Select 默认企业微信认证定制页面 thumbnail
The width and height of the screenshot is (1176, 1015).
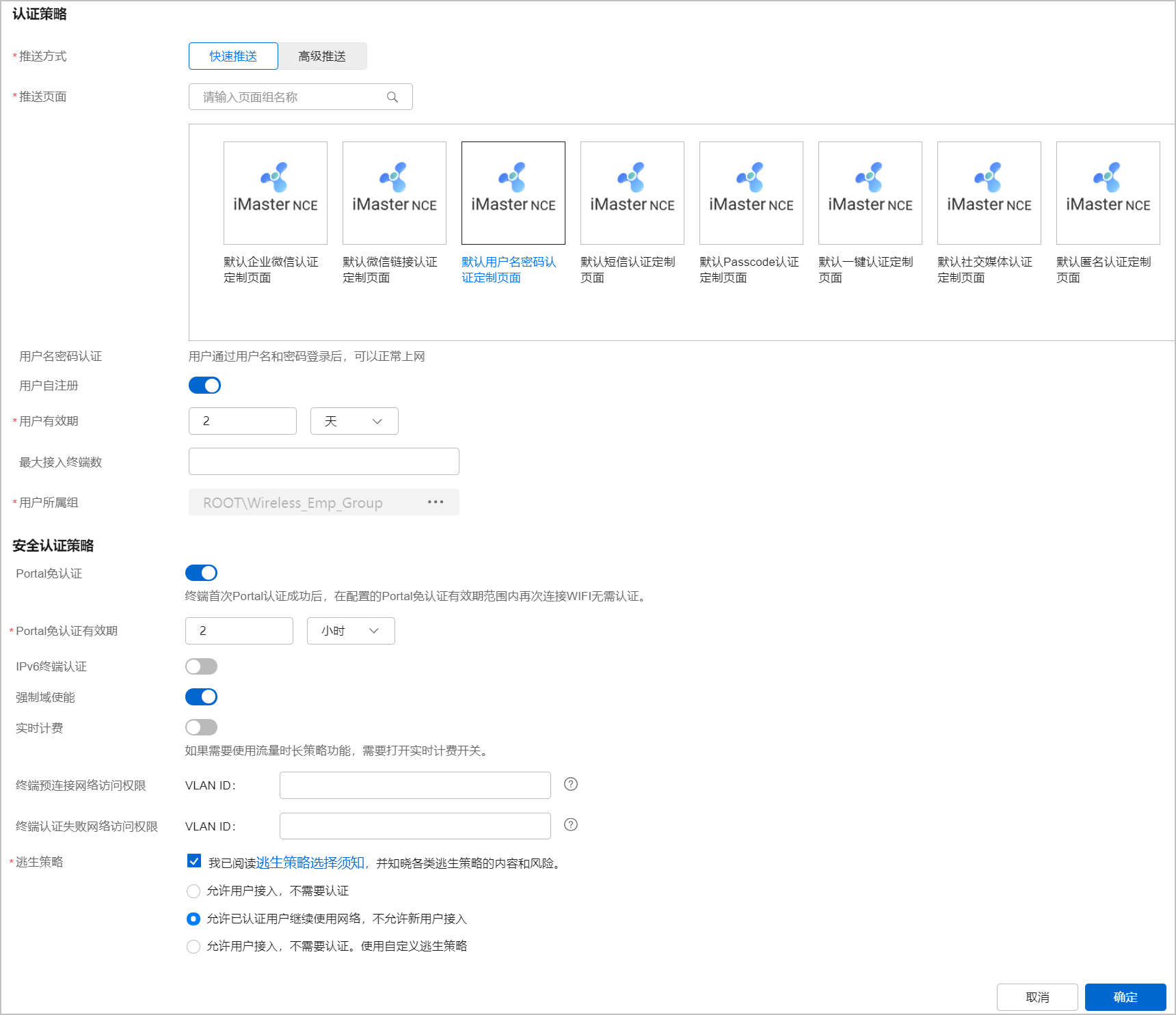276,193
